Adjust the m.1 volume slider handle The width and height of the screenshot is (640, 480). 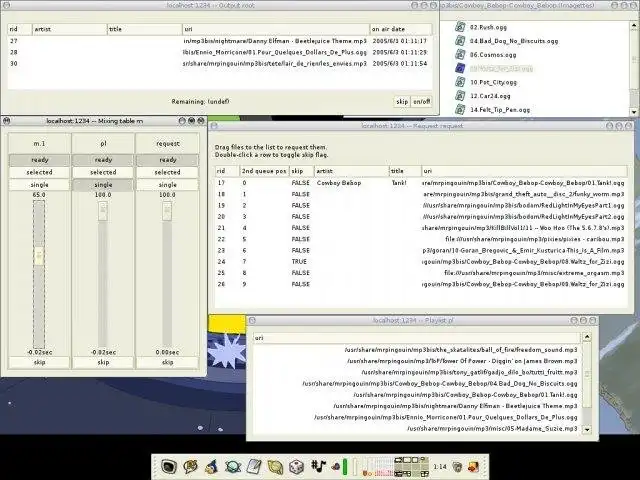[x=39, y=256]
